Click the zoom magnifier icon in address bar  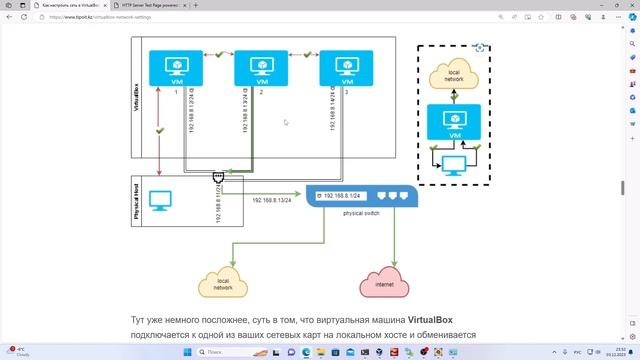pyautogui.click(x=501, y=17)
